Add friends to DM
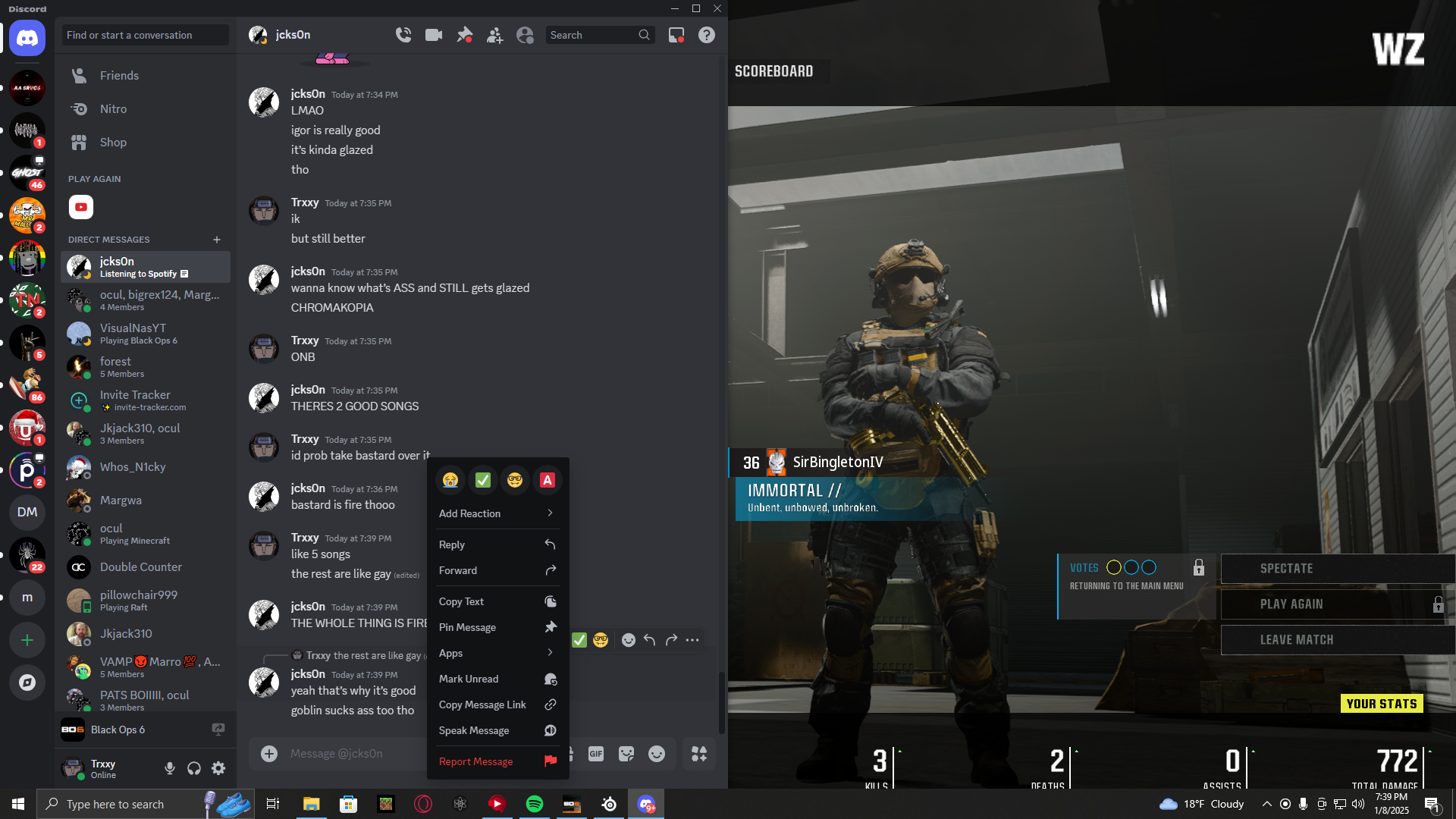The height and width of the screenshot is (819, 1456). point(494,35)
